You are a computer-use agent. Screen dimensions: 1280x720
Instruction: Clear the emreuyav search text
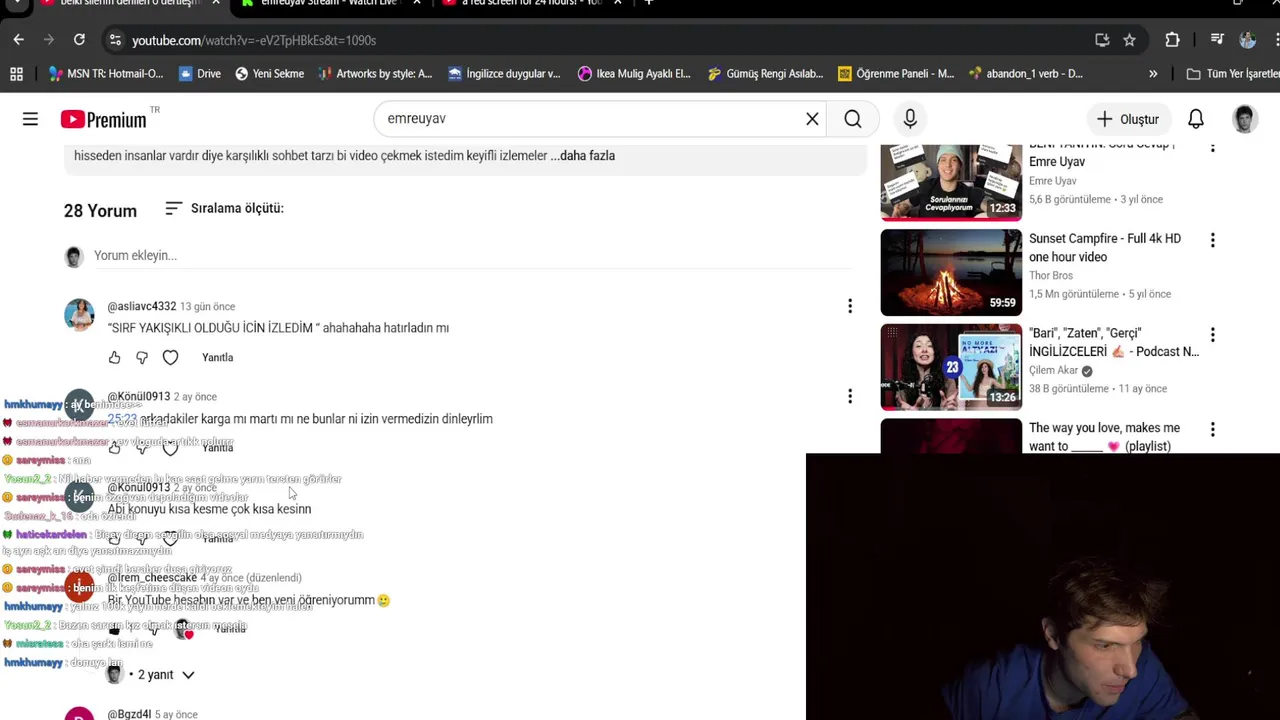click(x=812, y=119)
